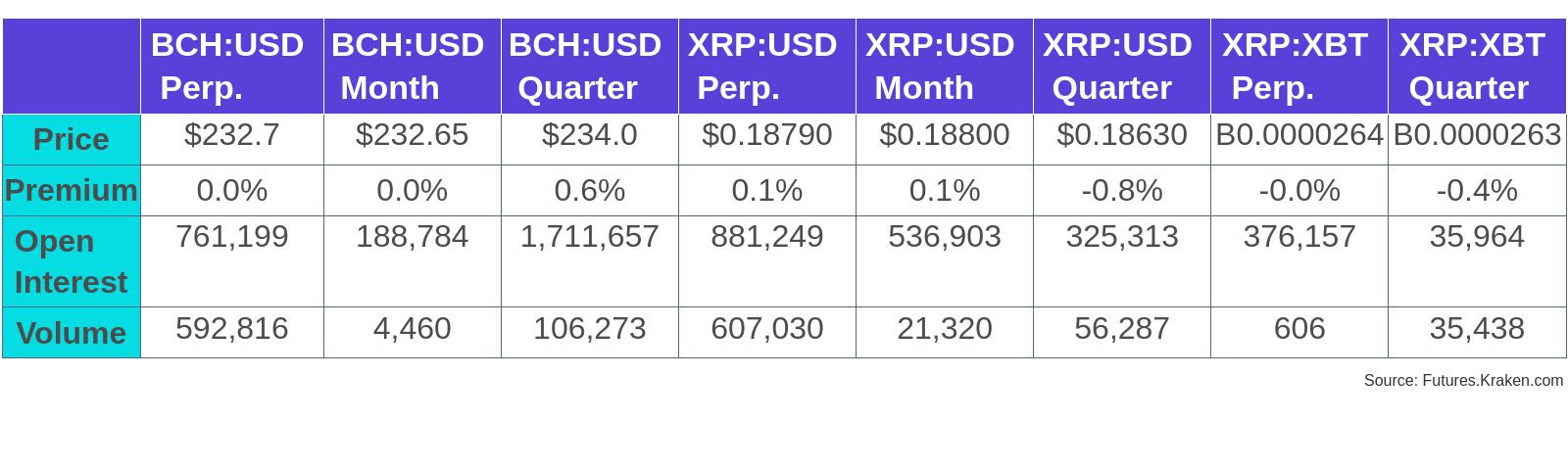Select the XRP:USD Perp. column header
The height and width of the screenshot is (470, 1568).
click(766, 67)
